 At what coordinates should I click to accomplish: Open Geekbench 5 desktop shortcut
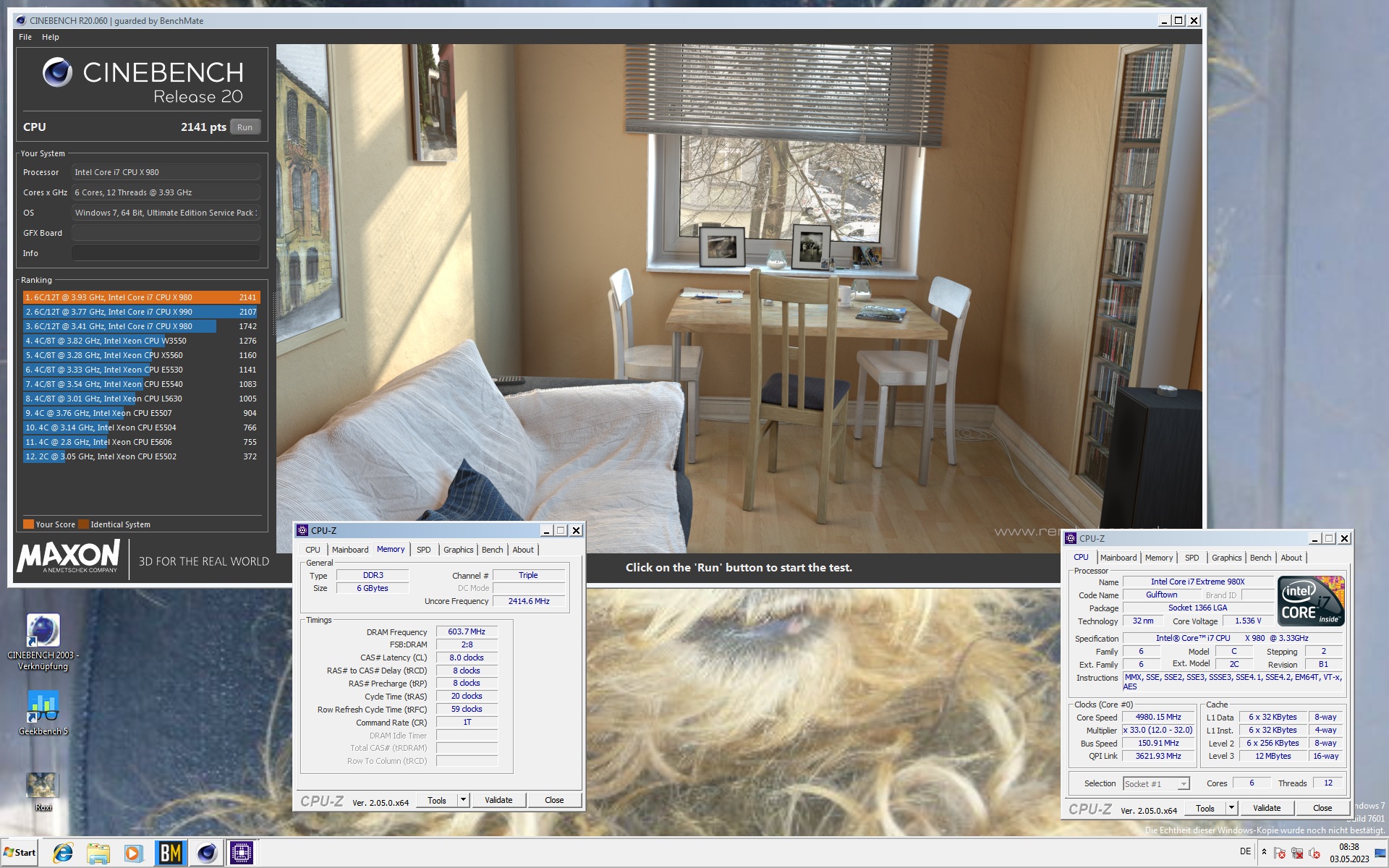[x=43, y=712]
